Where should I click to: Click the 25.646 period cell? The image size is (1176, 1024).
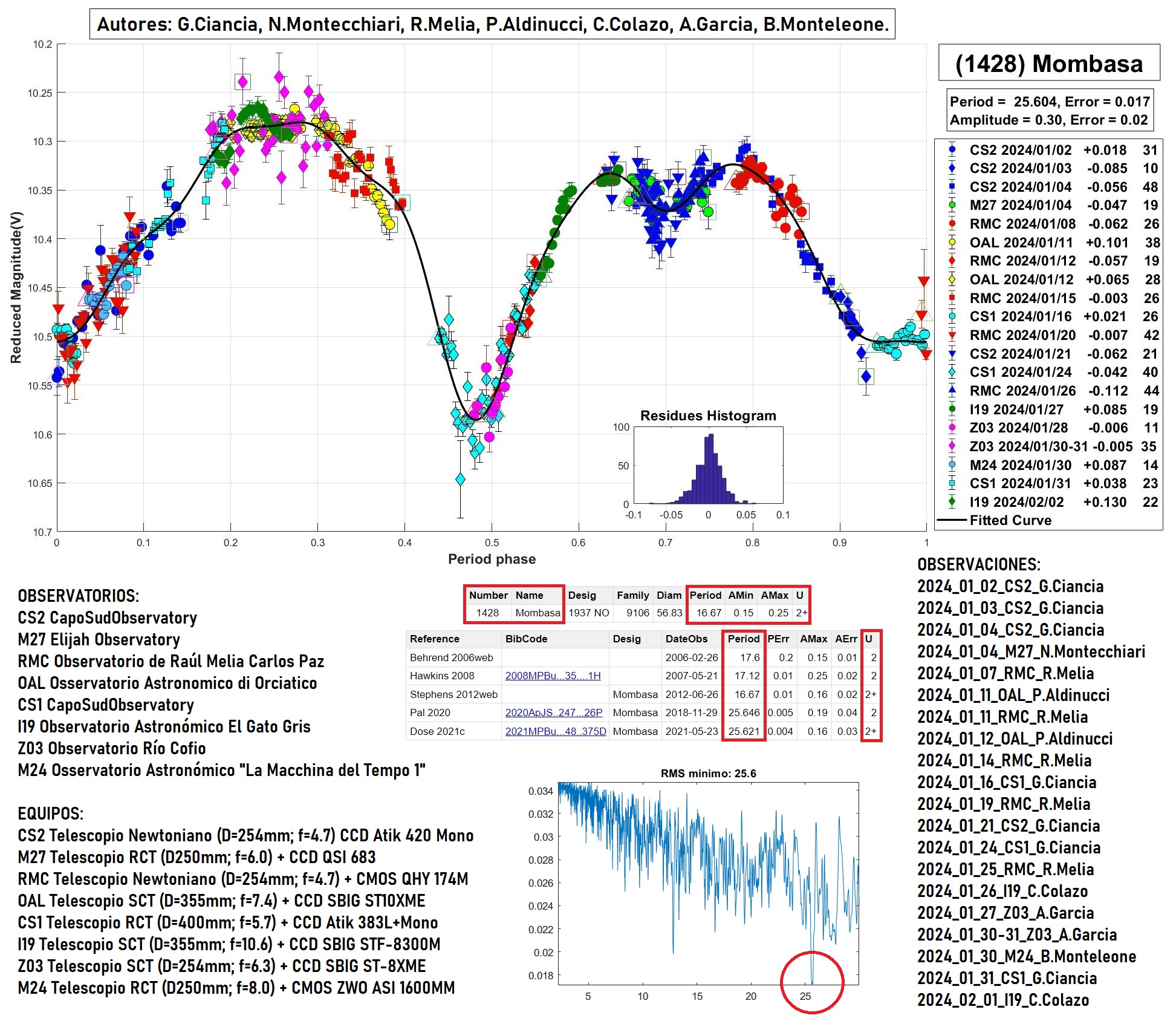pyautogui.click(x=744, y=713)
